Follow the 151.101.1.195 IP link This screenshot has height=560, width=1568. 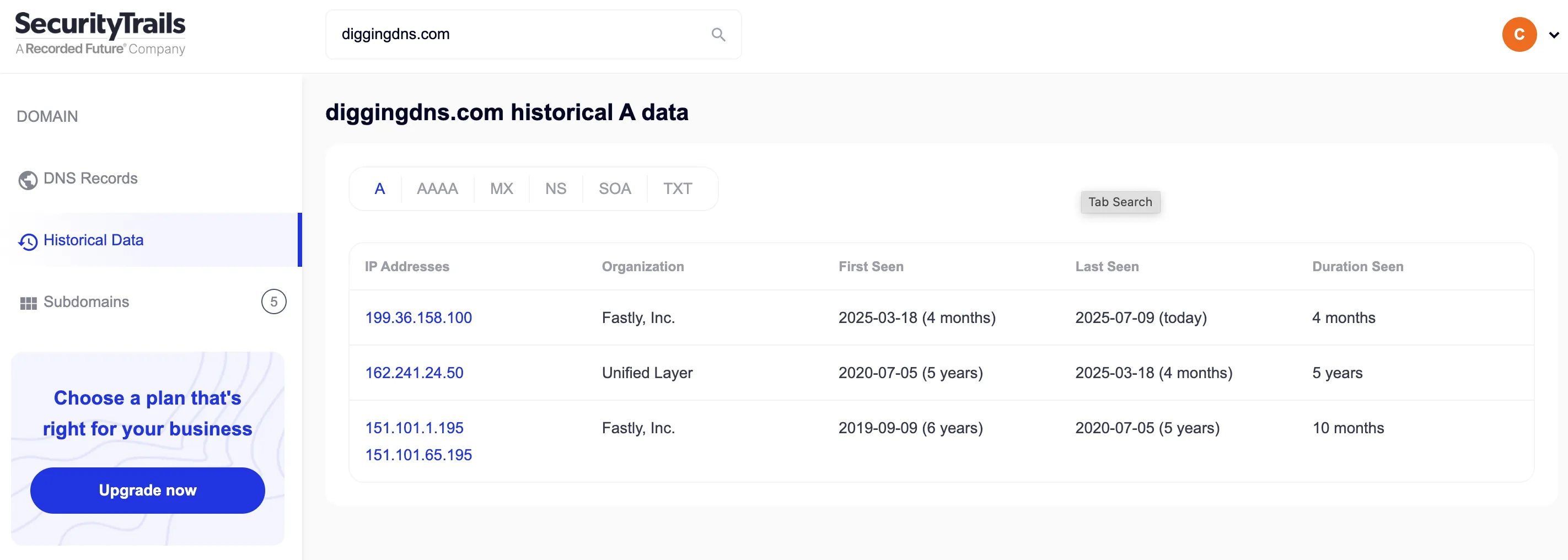[414, 428]
